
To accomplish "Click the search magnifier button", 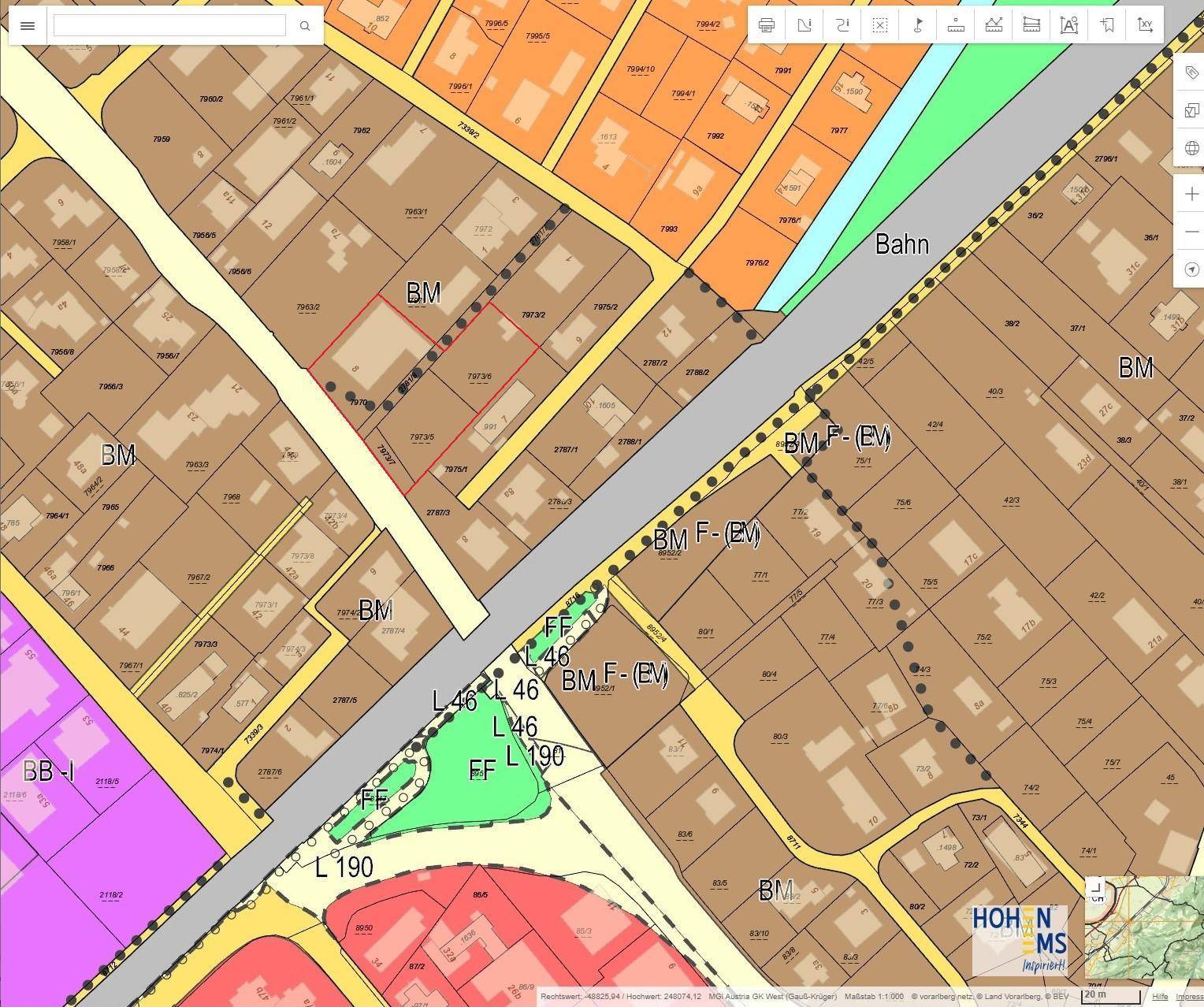I will pyautogui.click(x=305, y=26).
